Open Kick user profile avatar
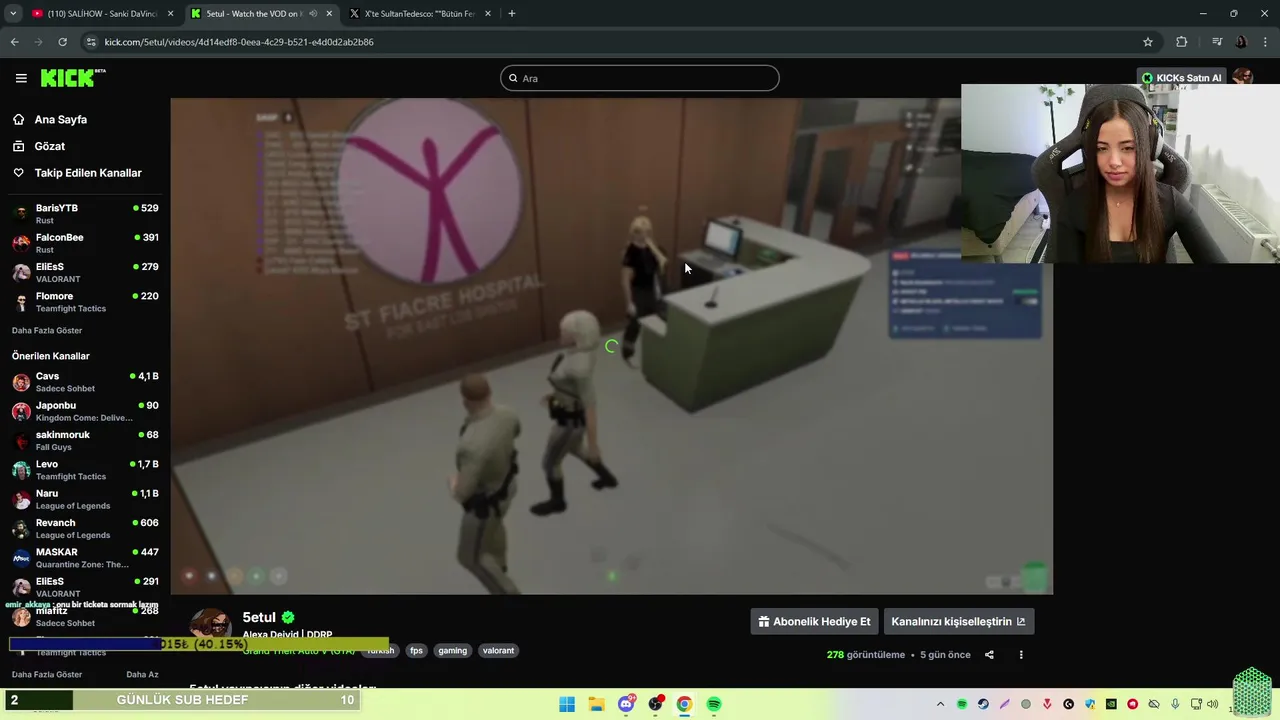The image size is (1280, 720). point(1243,77)
